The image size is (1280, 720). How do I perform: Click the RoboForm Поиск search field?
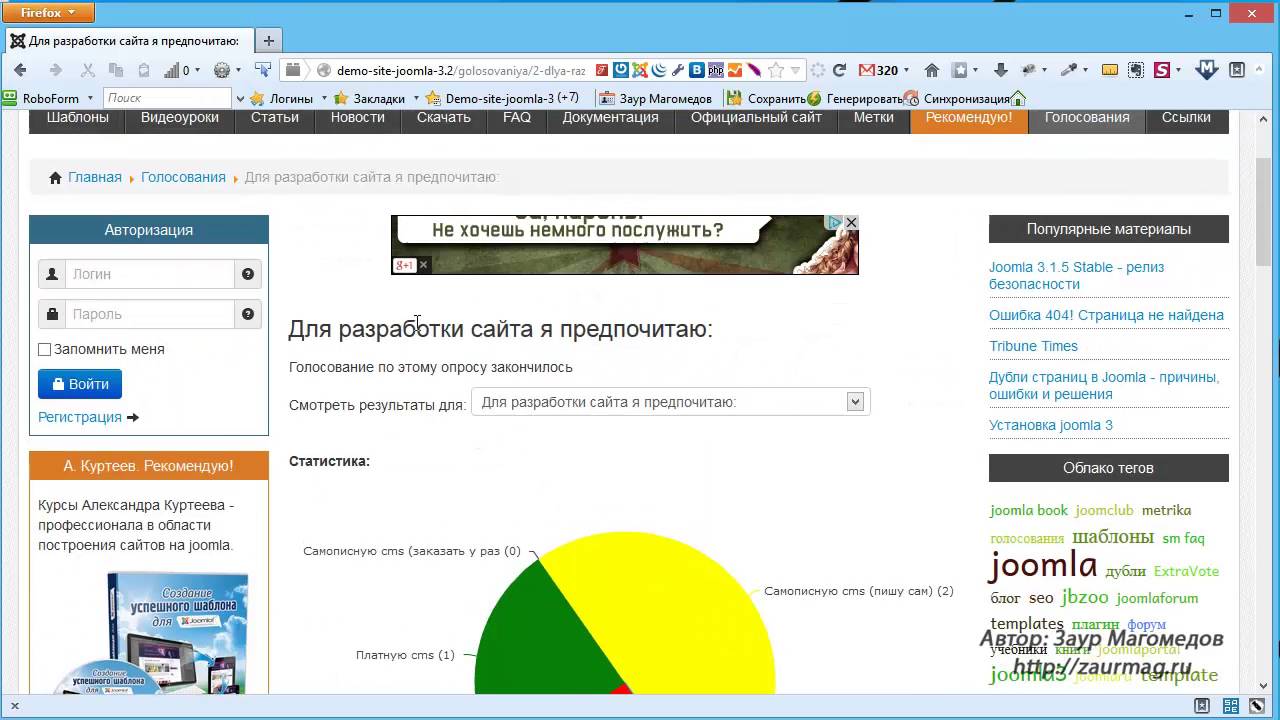[x=167, y=98]
